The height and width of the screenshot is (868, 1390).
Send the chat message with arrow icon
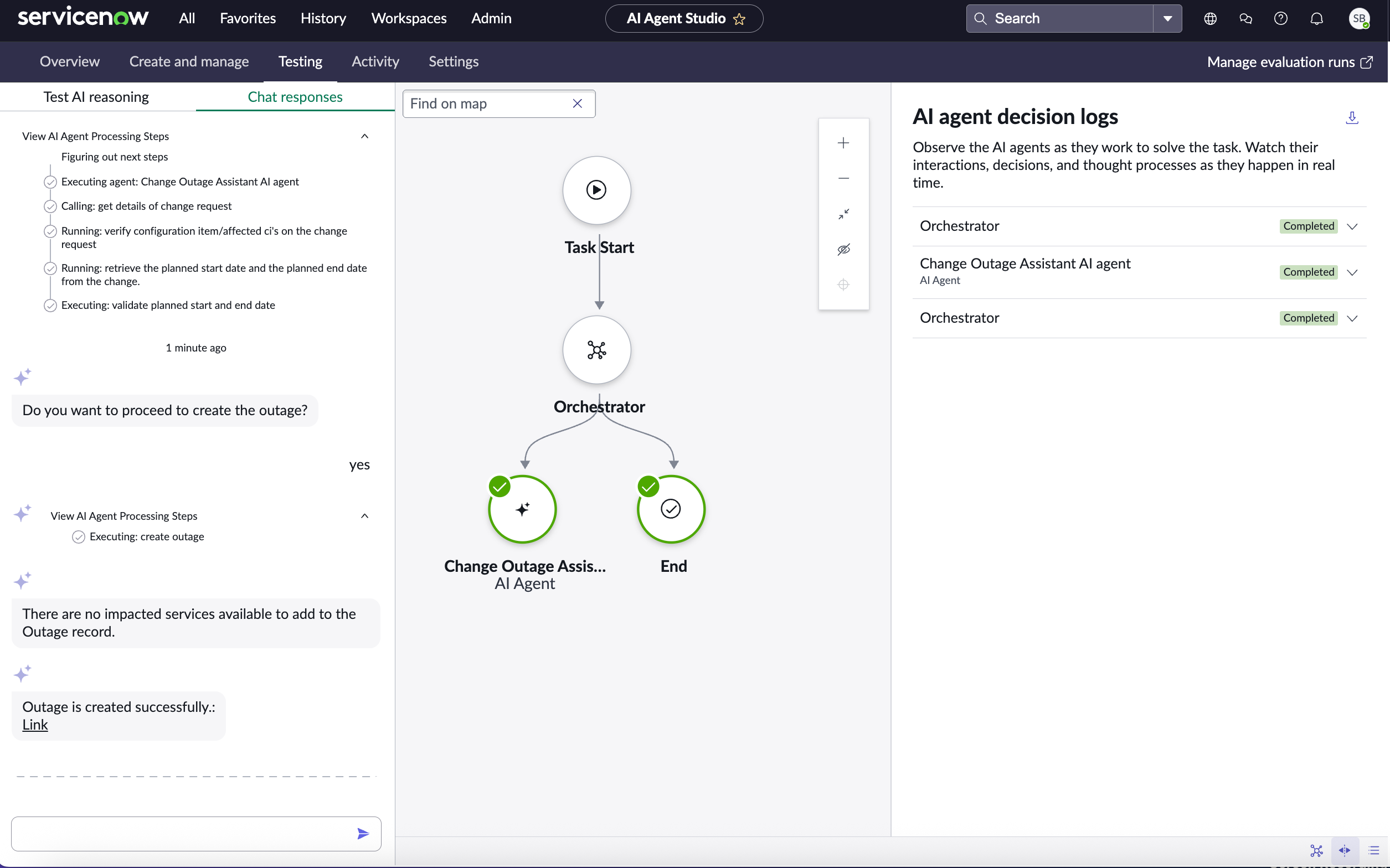[x=363, y=834]
